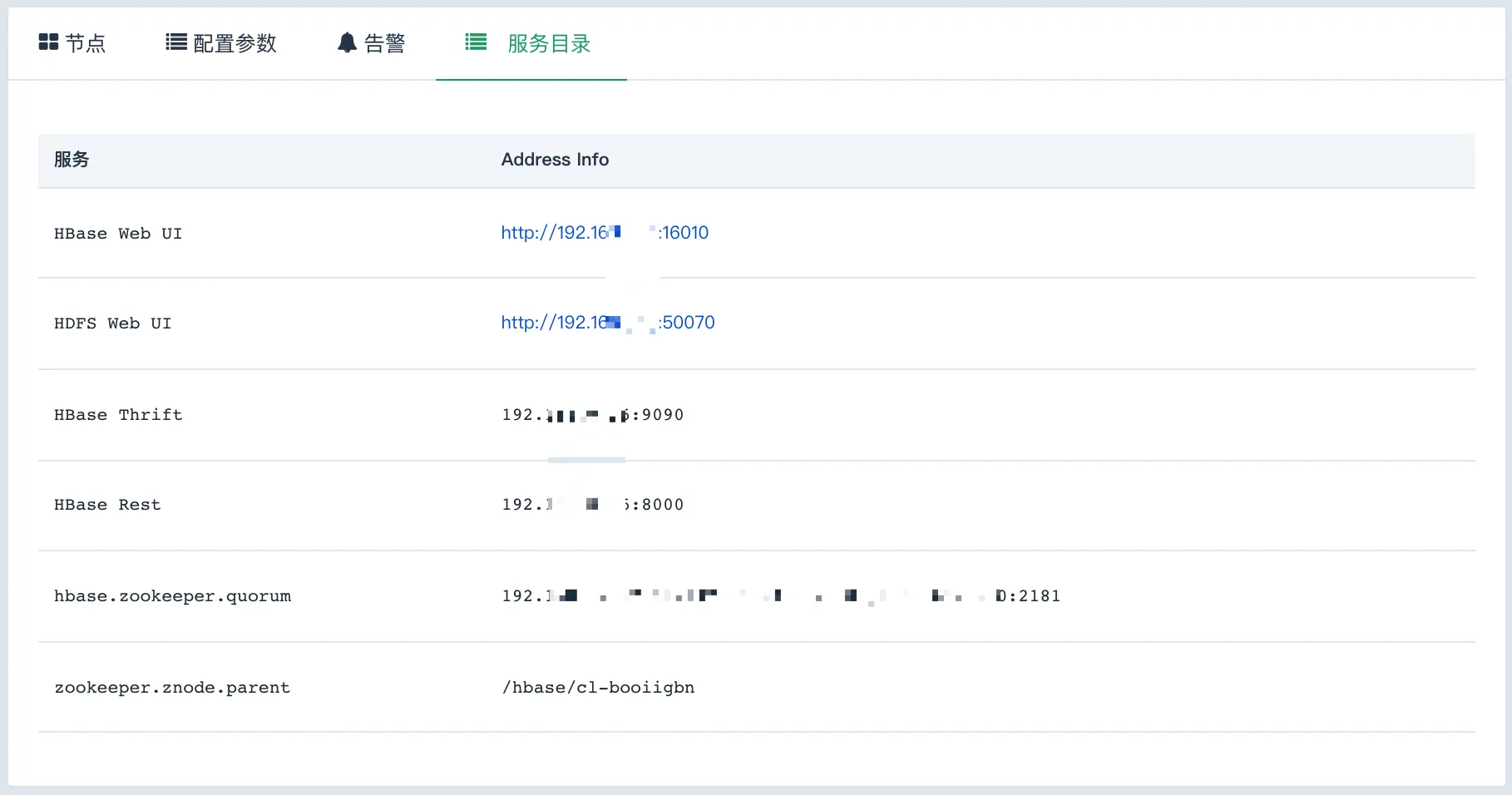This screenshot has width=1512, height=795.
Task: Click the HBase Rest address ending in 8000
Action: (x=593, y=505)
